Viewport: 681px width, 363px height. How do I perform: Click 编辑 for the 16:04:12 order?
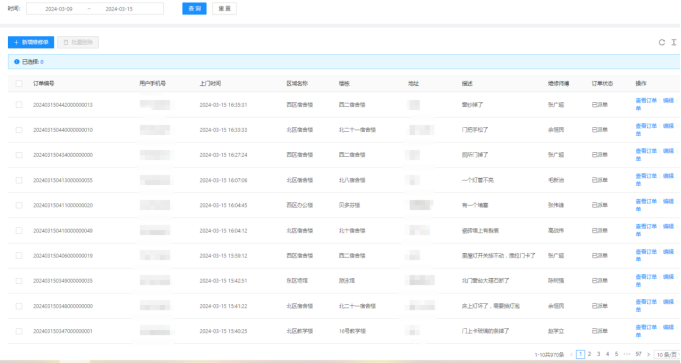(x=668, y=227)
